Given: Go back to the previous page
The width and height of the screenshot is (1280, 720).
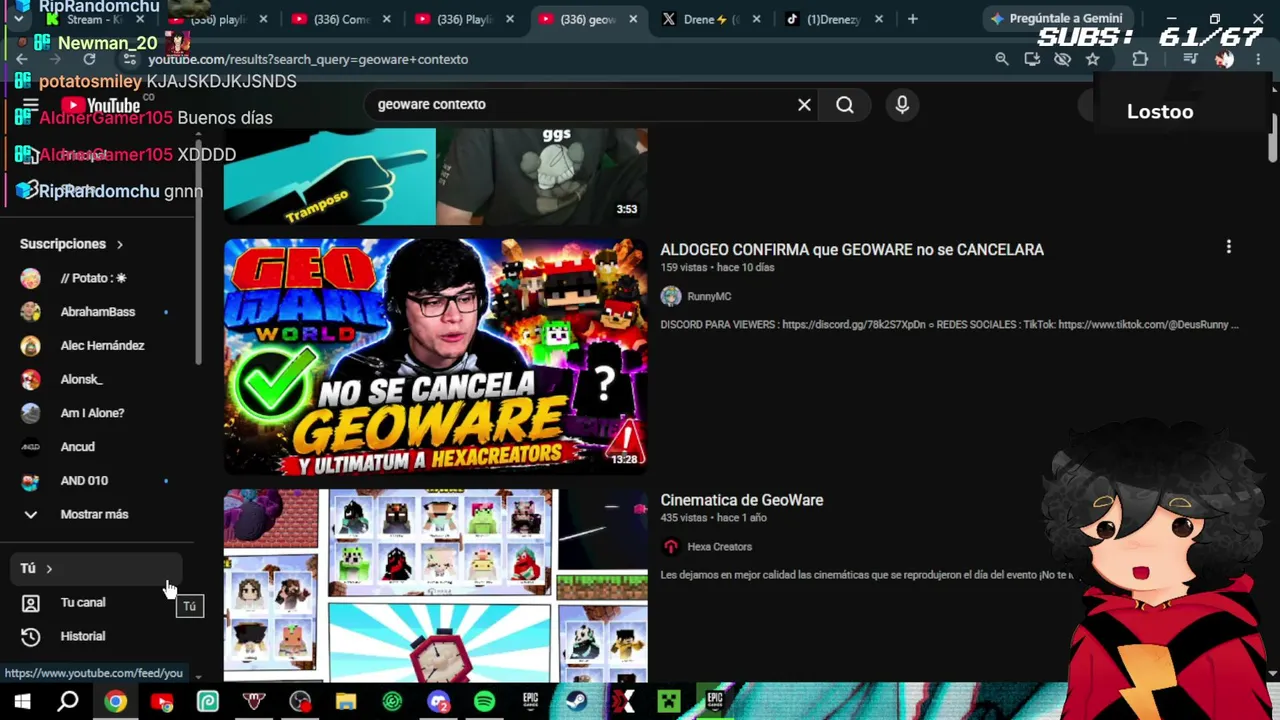Looking at the screenshot, I should click(22, 59).
